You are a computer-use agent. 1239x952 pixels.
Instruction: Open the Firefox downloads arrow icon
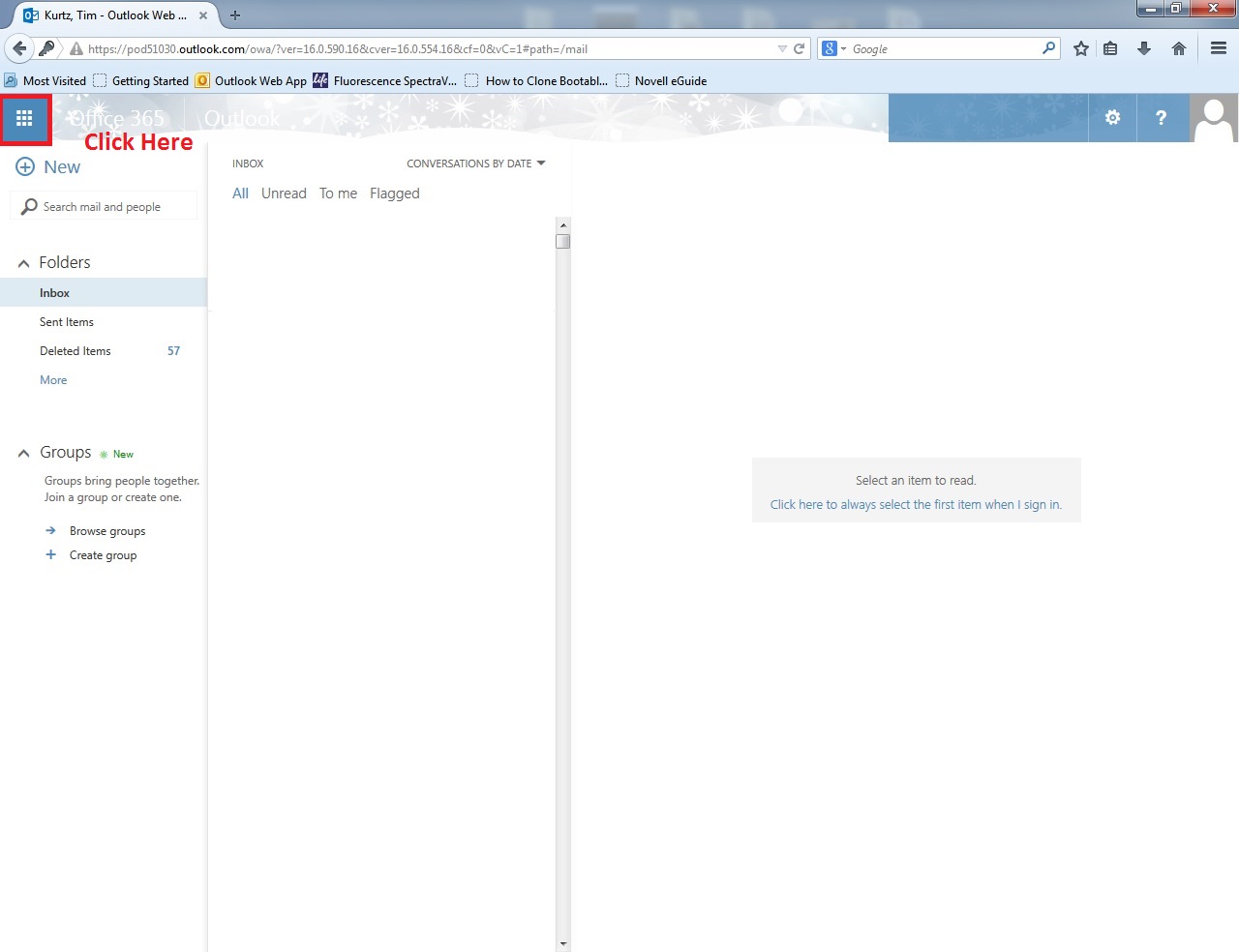[x=1144, y=48]
